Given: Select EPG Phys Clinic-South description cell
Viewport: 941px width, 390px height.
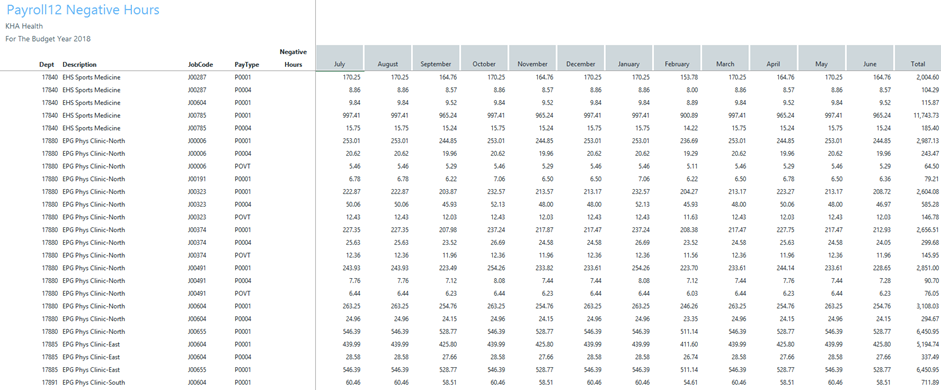Looking at the screenshot, I should (x=94, y=382).
